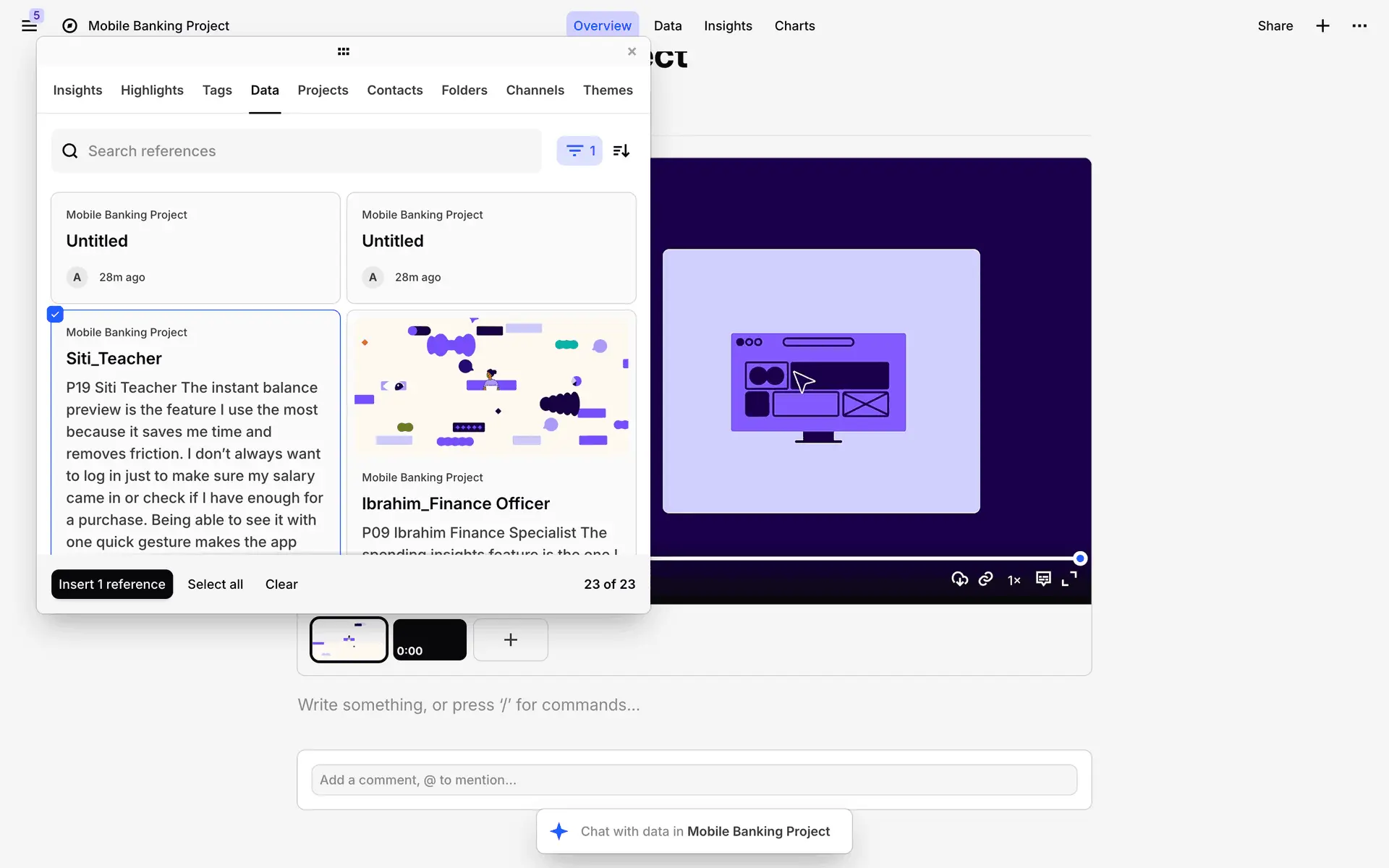Screen dimensions: 1389x868
Task: Change playback speed from 1×
Action: [x=1014, y=580]
